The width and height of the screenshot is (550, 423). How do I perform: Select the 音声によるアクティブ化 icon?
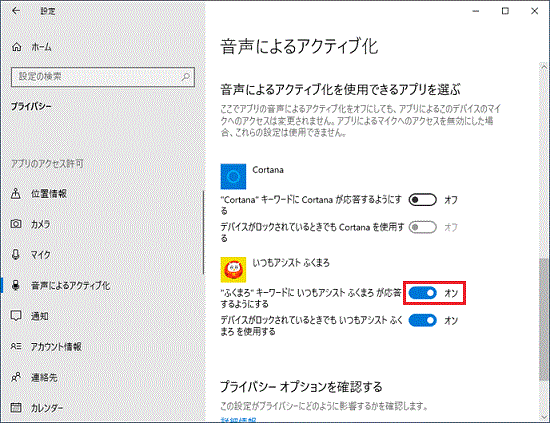click(16, 285)
